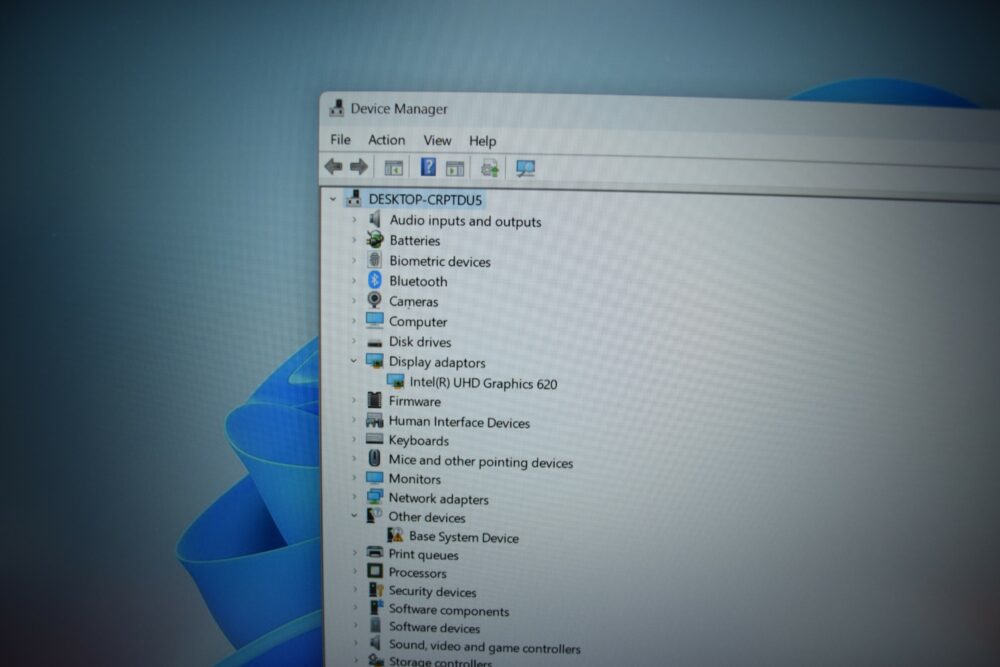Select the Base System Device entry
The image size is (1000, 667).
(464, 538)
